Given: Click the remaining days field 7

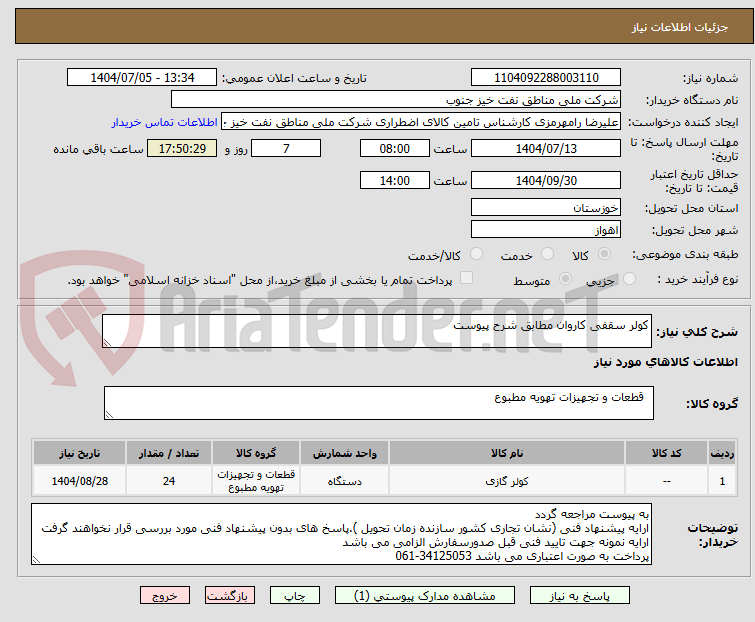Looking at the screenshot, I should click(x=286, y=148).
